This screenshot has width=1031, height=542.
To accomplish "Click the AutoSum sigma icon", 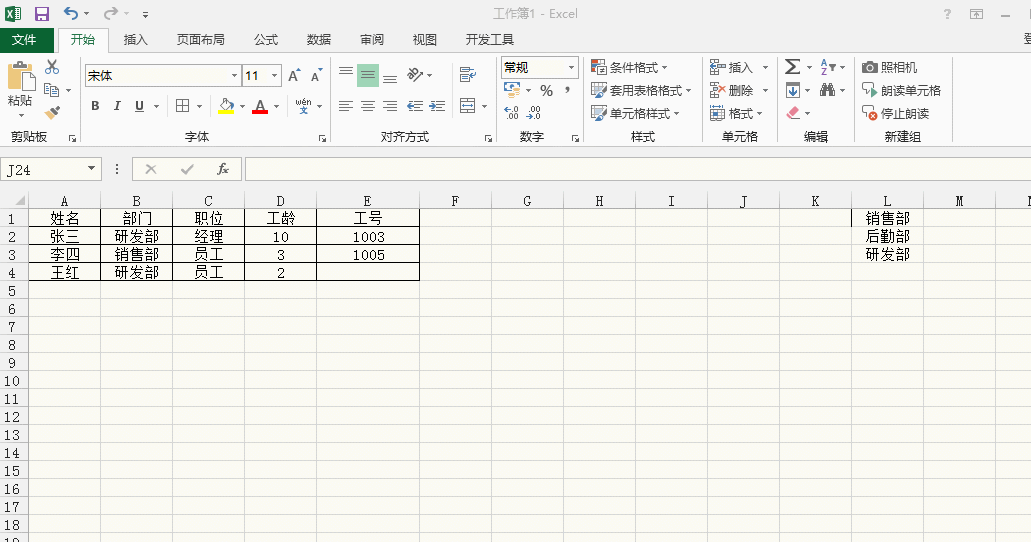I will tap(792, 67).
